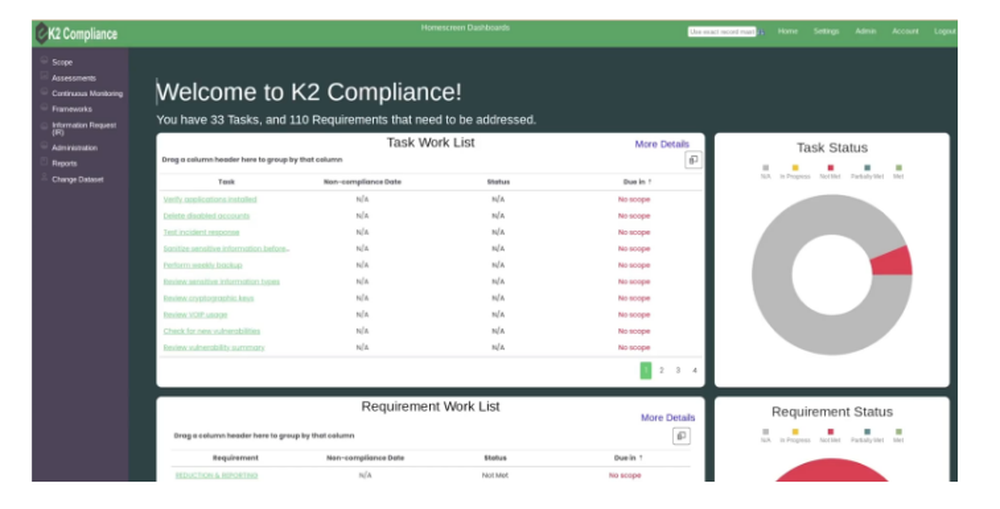Open the Reports sidebar item

coord(64,163)
